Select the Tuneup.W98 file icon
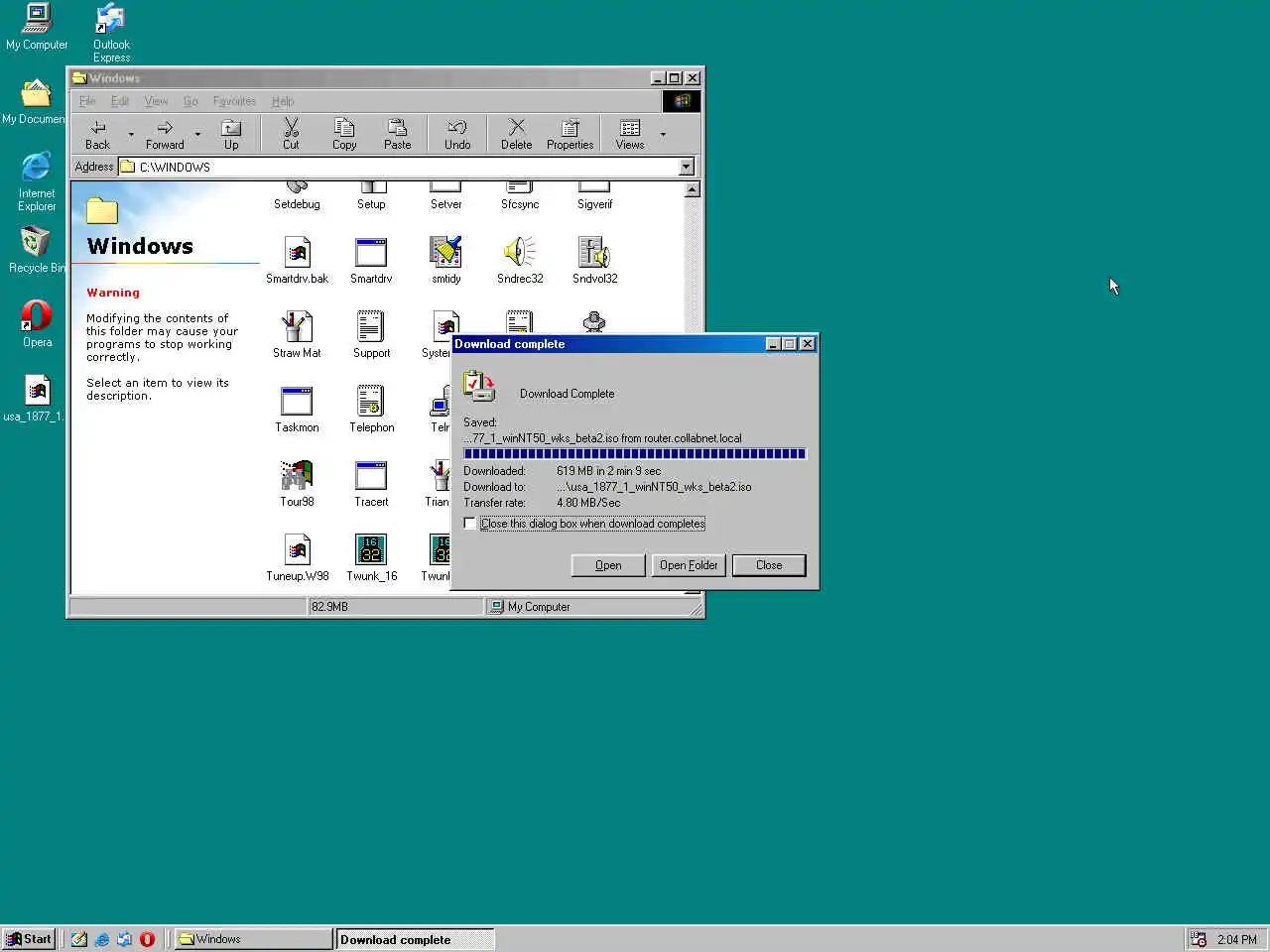This screenshot has height=952, width=1270. pyautogui.click(x=297, y=558)
